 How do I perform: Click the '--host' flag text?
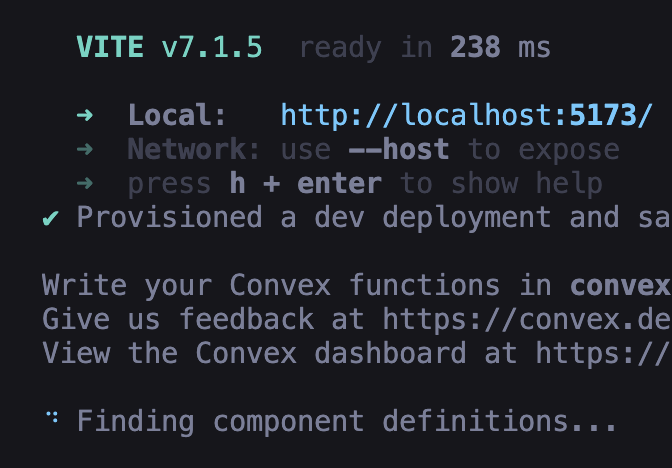point(399,149)
